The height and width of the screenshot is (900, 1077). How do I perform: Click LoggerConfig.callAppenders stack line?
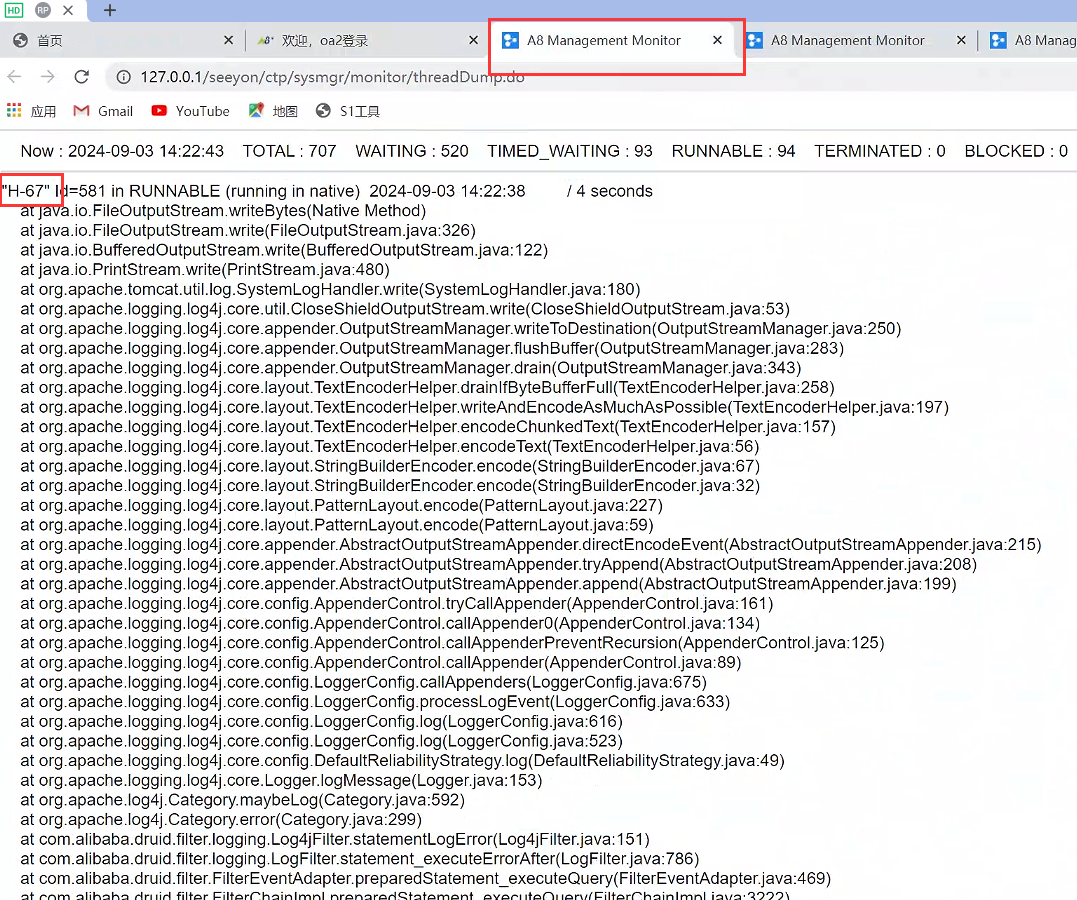pyautogui.click(x=363, y=682)
